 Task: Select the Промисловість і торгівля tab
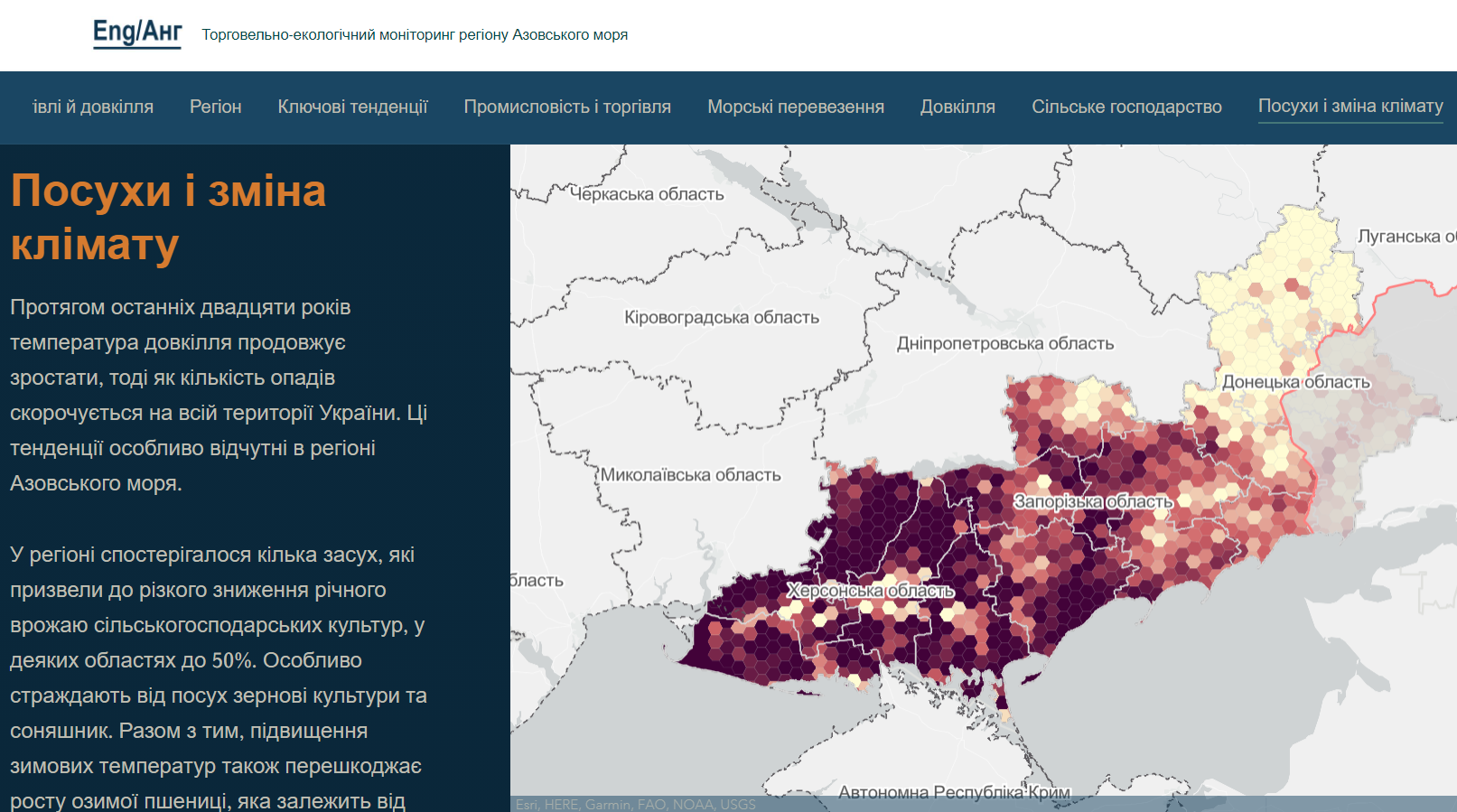tap(567, 107)
